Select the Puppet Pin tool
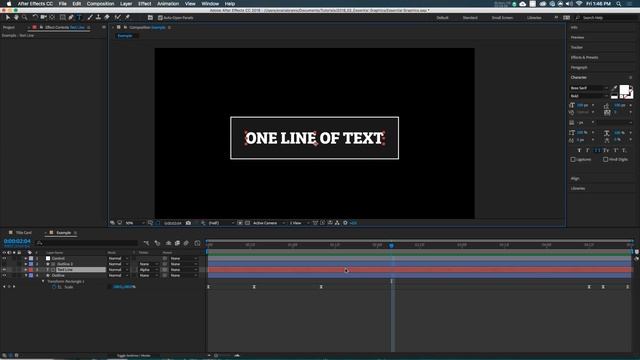This screenshot has width=640, height=360. click(127, 18)
